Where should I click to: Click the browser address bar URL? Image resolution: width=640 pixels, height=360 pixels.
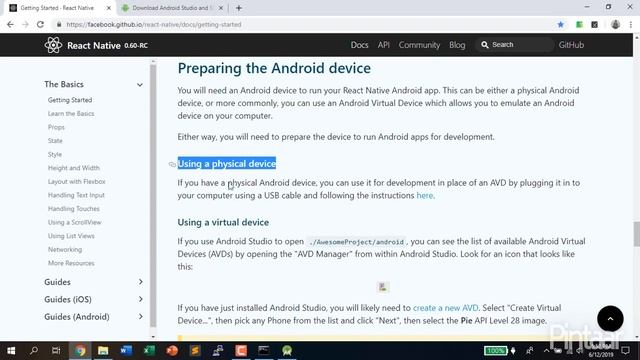[x=154, y=24]
